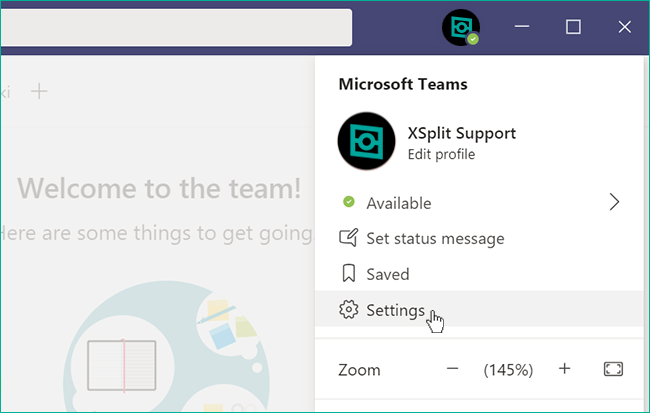650x413 pixels.
Task: Click the search box in title bar
Action: (176, 27)
